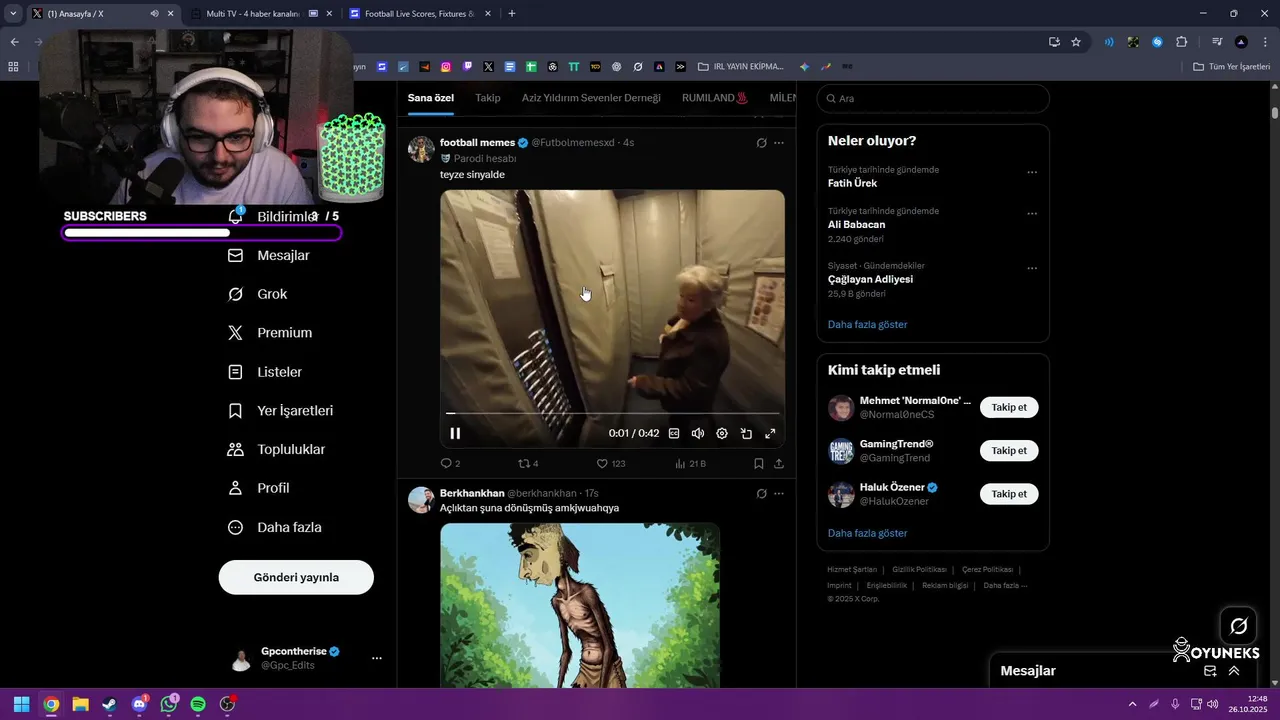This screenshot has height=720, width=1280.
Task: Open Instagram bookmark icon
Action: click(446, 67)
